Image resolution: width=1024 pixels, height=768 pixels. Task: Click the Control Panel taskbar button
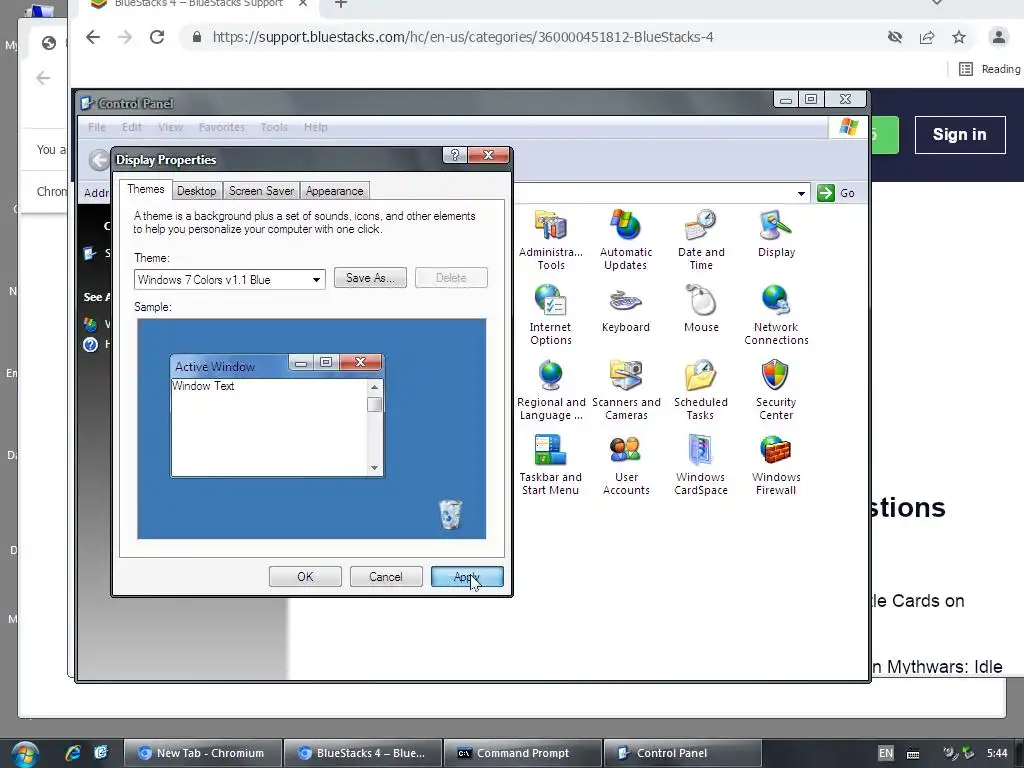[682, 753]
